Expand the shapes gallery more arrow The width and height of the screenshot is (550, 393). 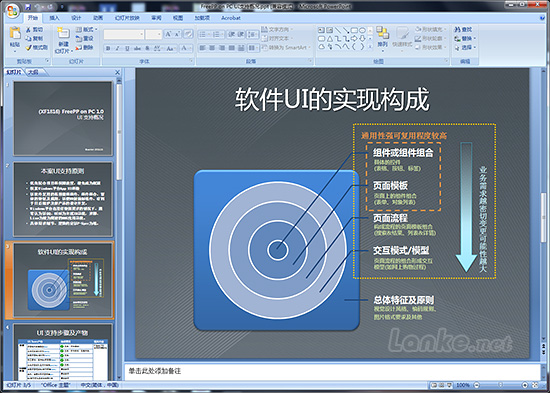tap(370, 46)
